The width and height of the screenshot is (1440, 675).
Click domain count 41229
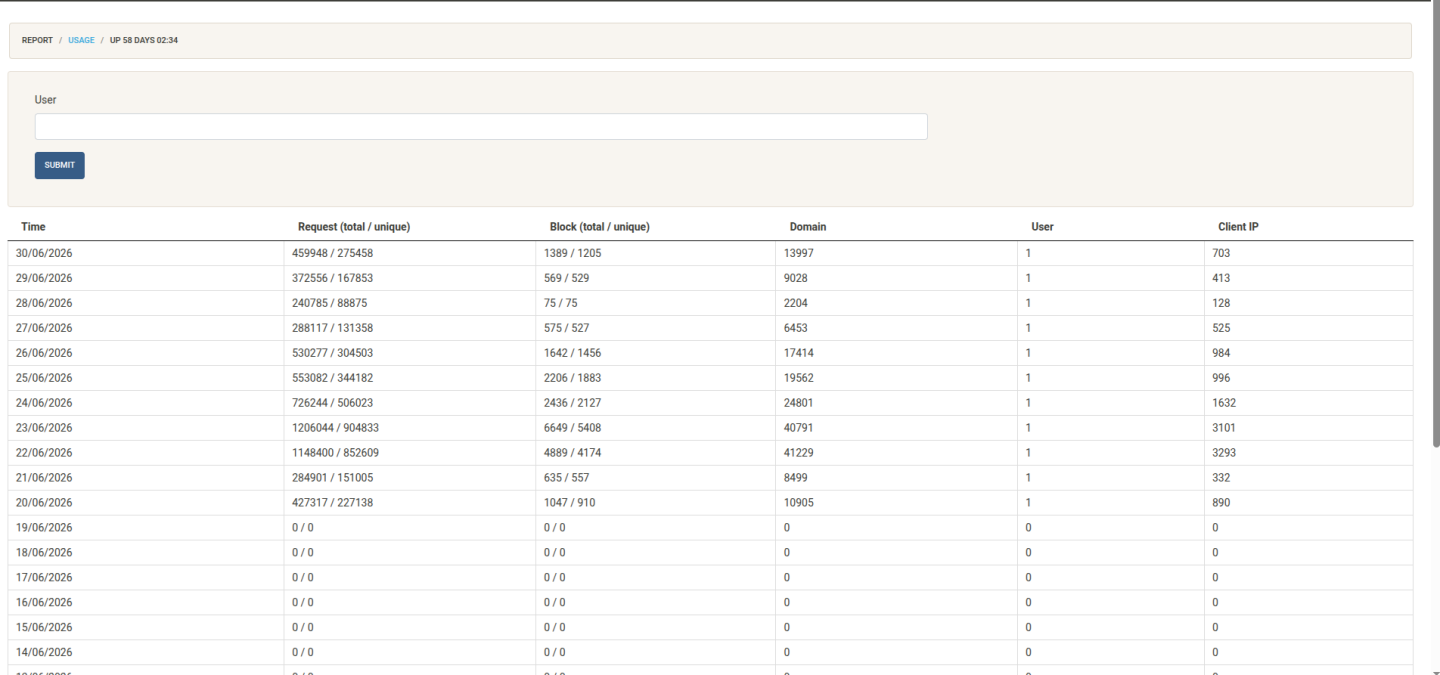799,453
